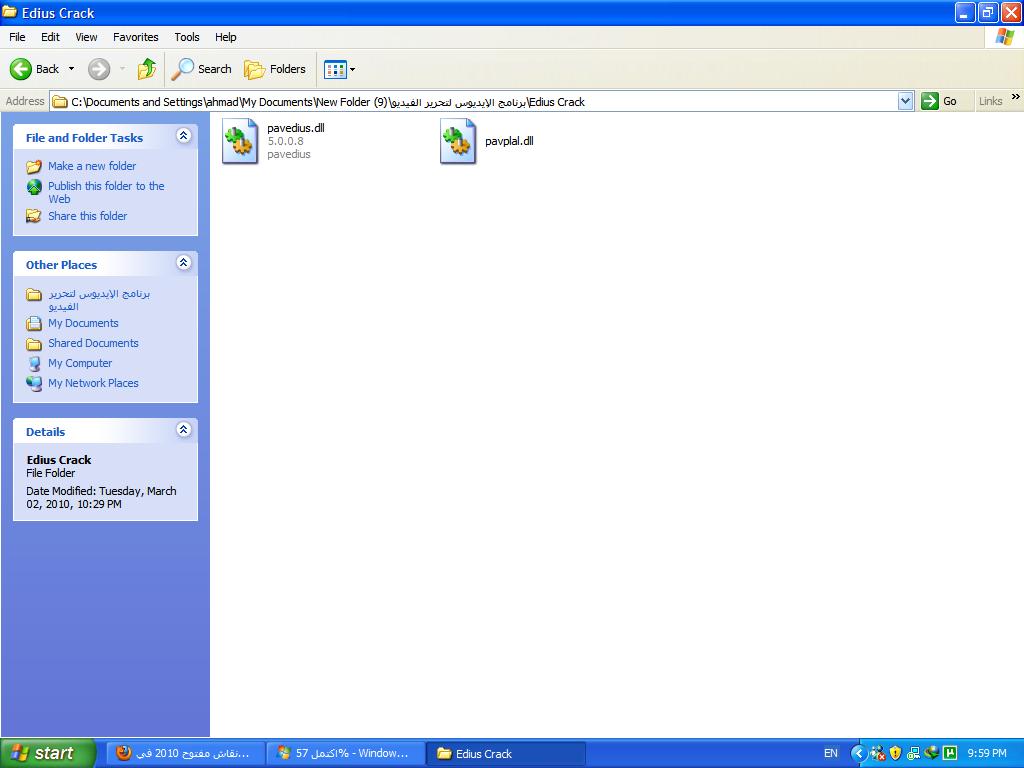Click the My Computer icon in sidebar
This screenshot has height=768, width=1024.
click(34, 364)
